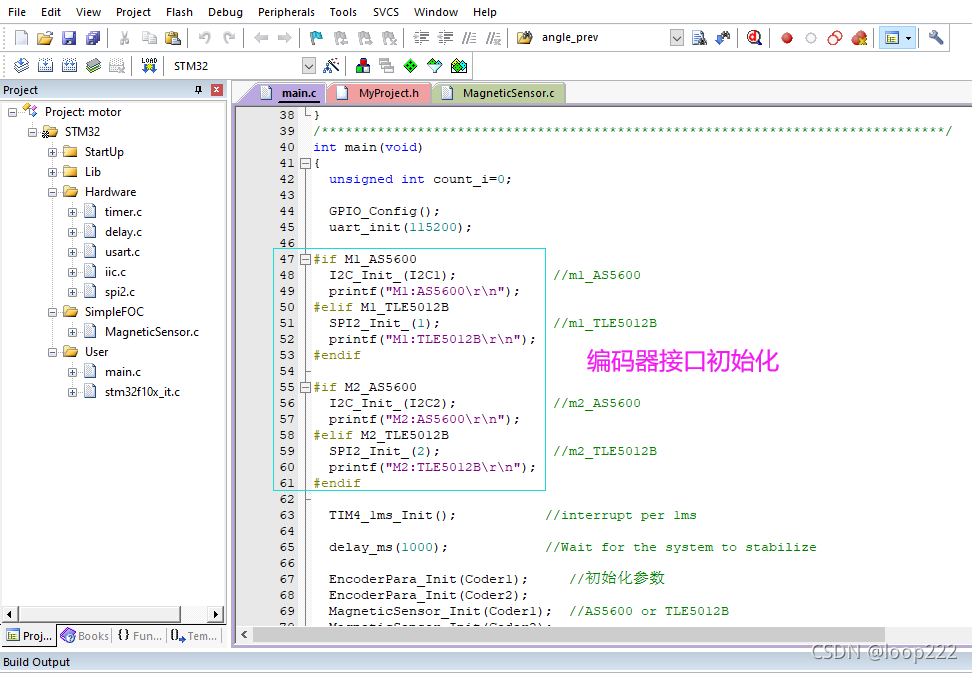Open Options for Target icon
The image size is (972, 673).
tap(332, 66)
